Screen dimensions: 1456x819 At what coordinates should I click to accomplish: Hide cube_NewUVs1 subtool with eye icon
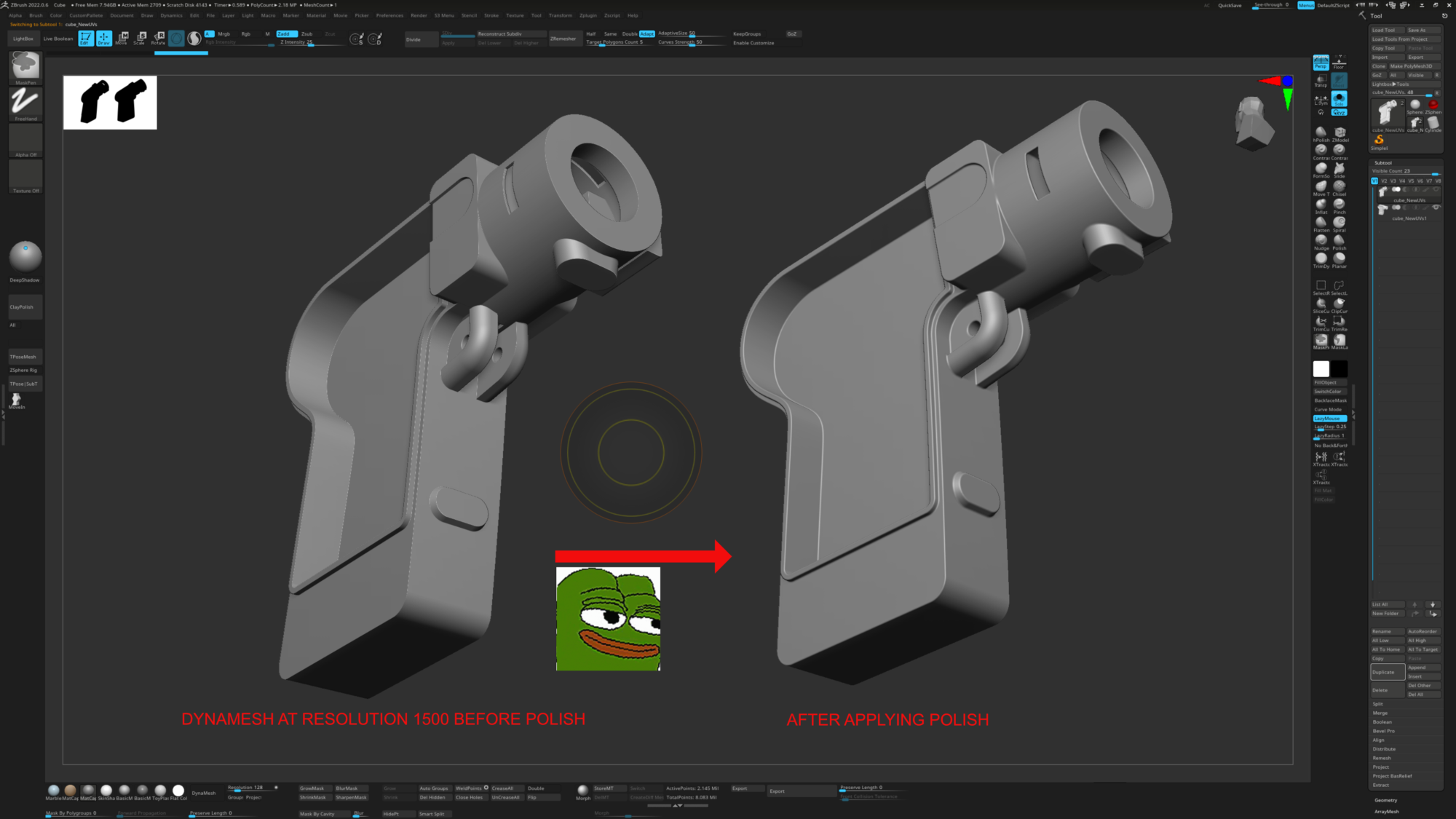(x=1436, y=207)
